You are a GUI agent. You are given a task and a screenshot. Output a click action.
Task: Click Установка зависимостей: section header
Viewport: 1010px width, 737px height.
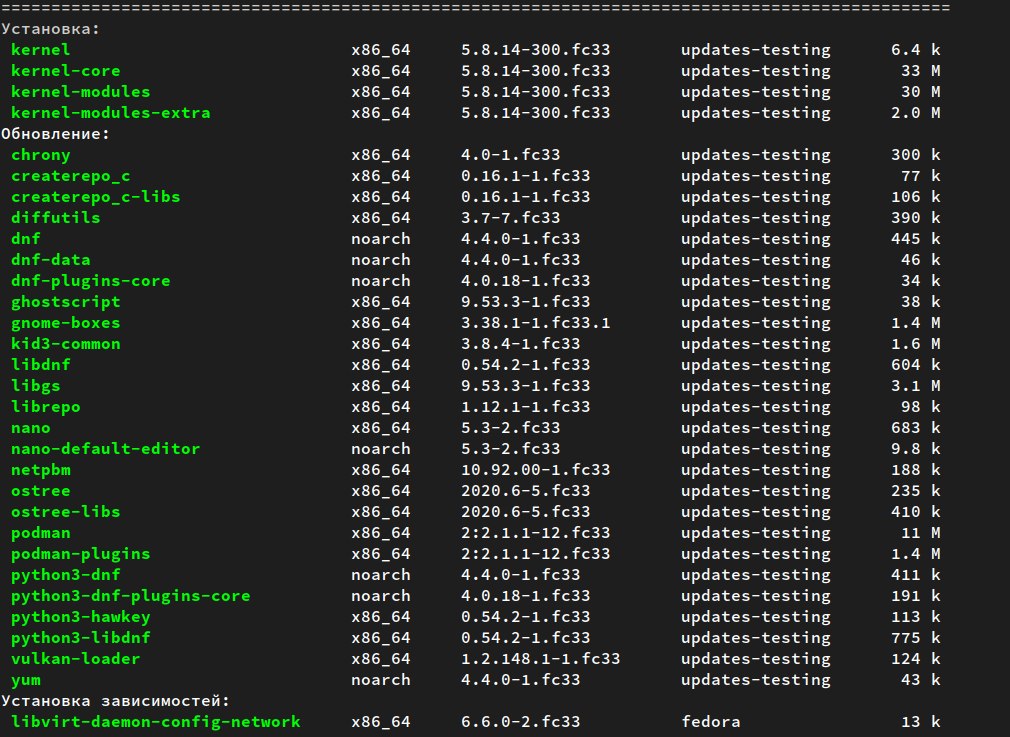[x=115, y=701]
